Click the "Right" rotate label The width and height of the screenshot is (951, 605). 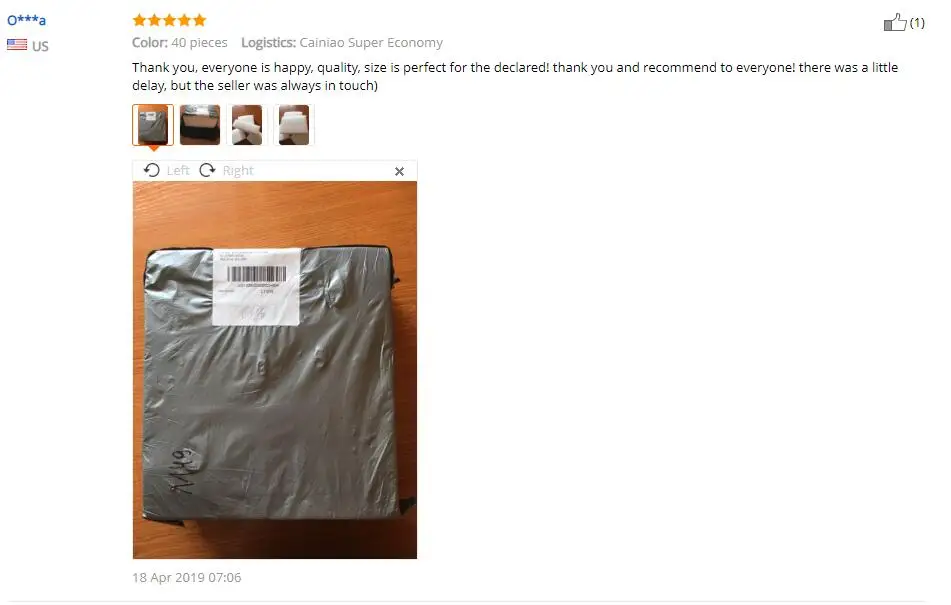(x=238, y=171)
